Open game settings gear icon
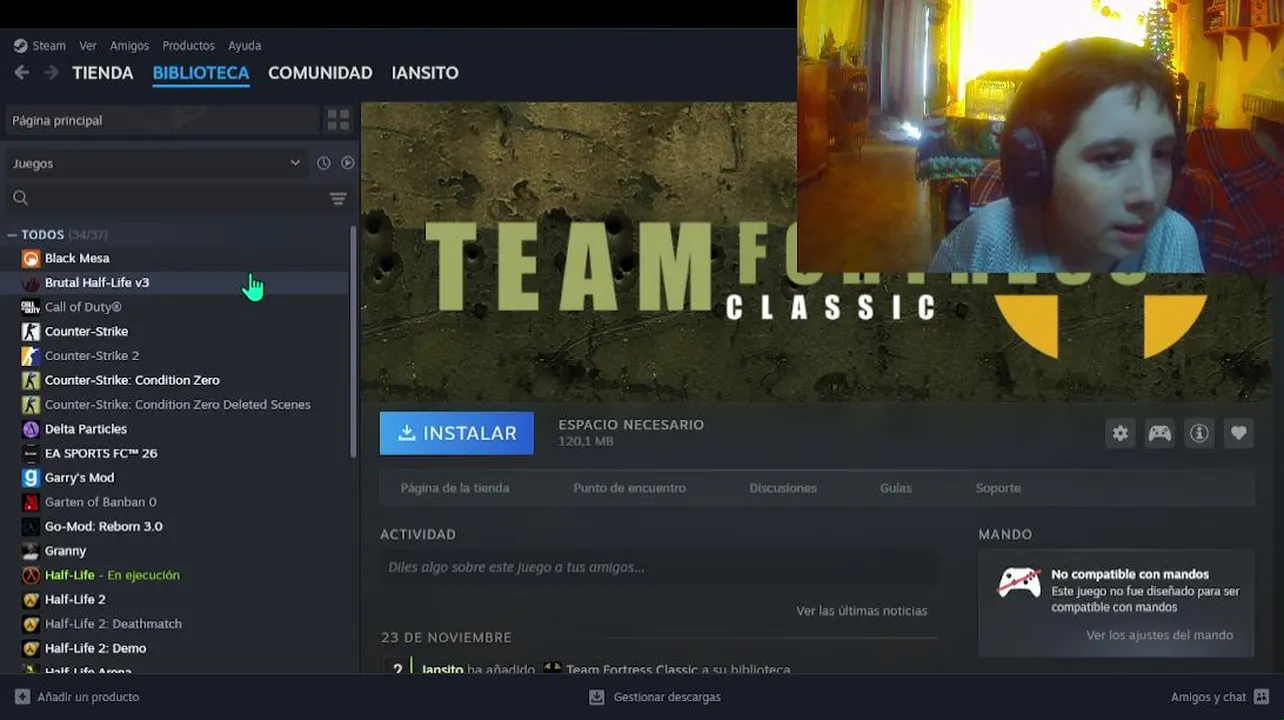 1120,433
